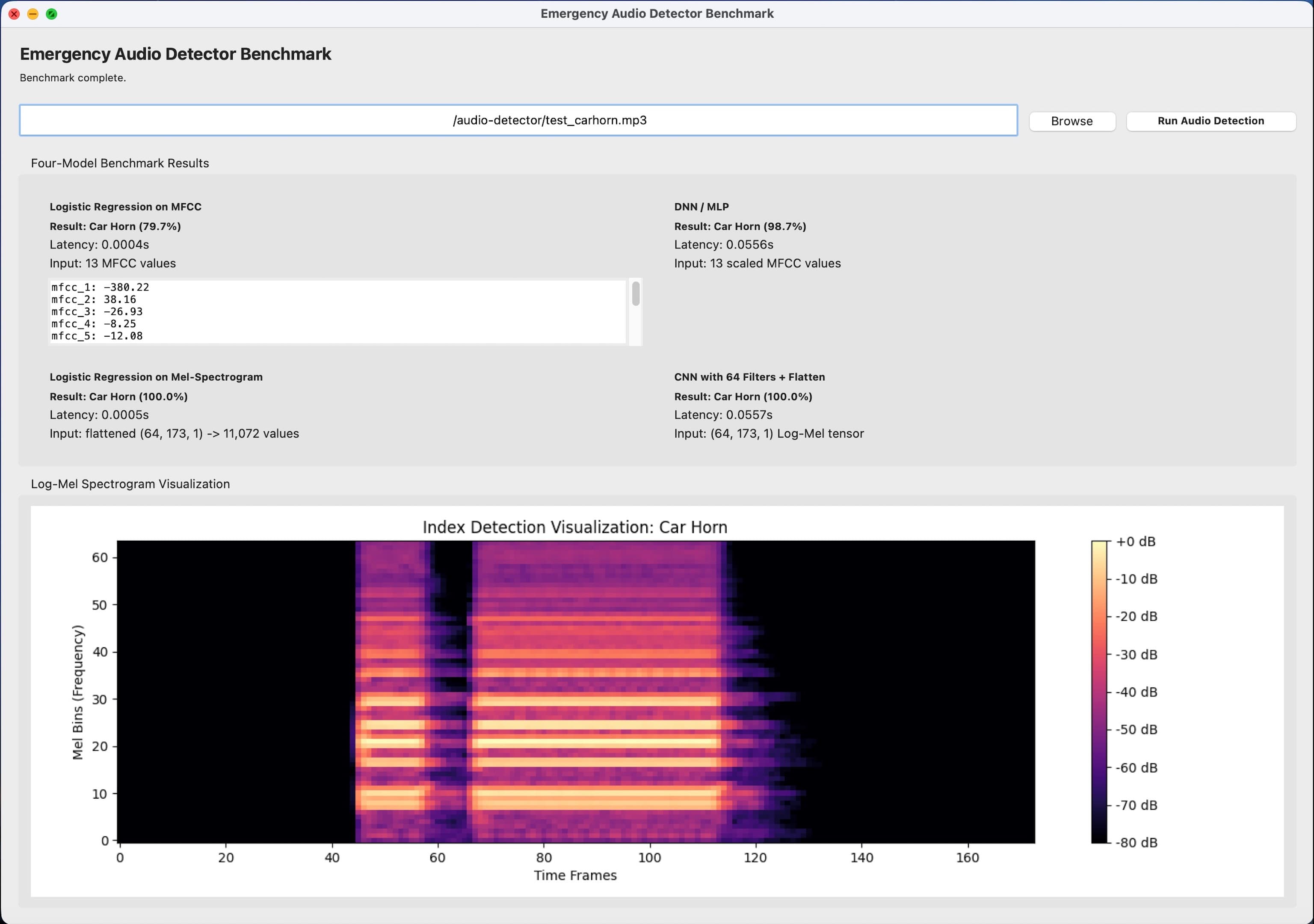Screen dimensions: 1314x924
Task: Close the window with red button
Action: point(14,14)
